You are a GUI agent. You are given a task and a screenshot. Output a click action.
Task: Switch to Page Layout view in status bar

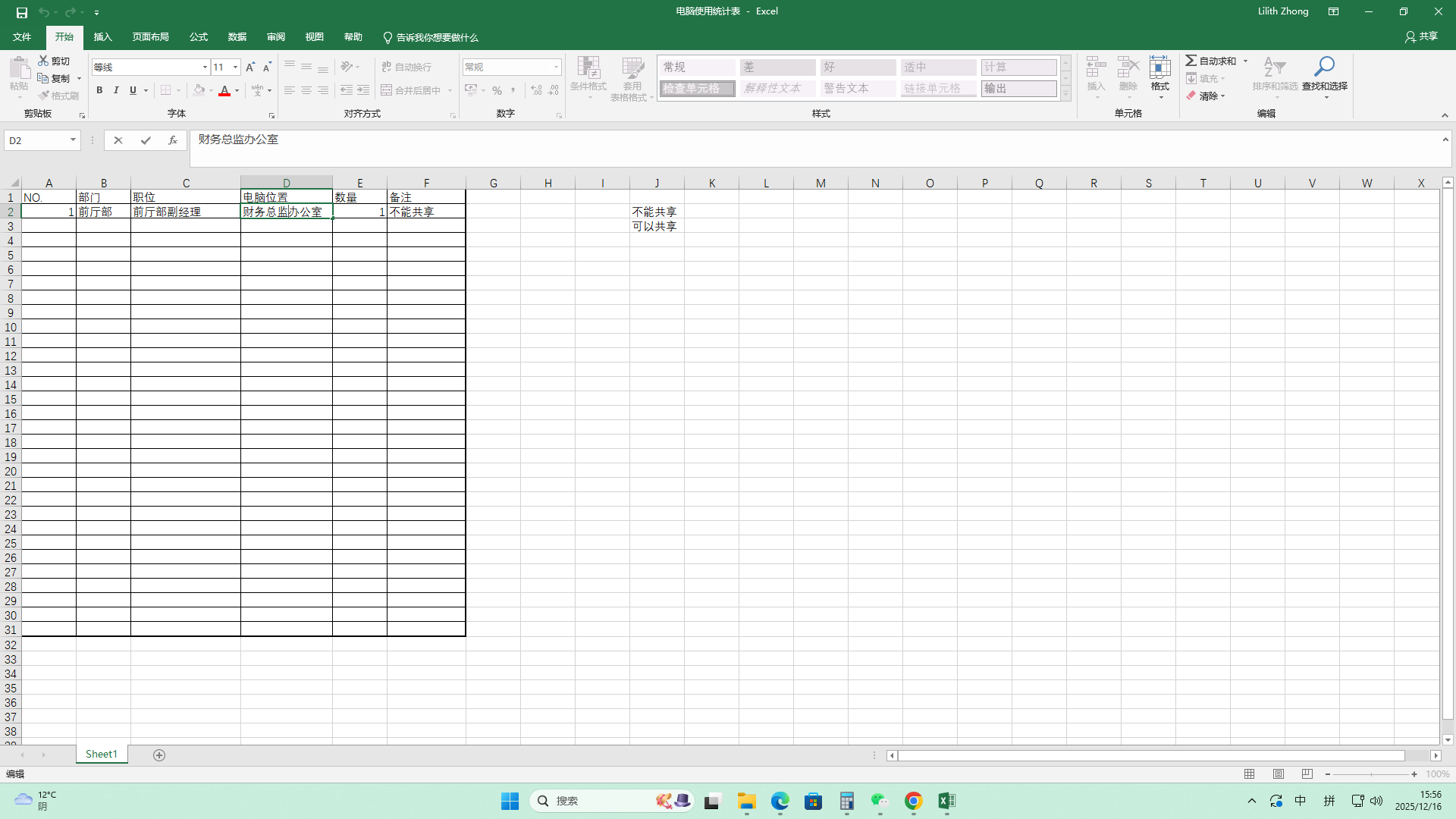click(1279, 774)
